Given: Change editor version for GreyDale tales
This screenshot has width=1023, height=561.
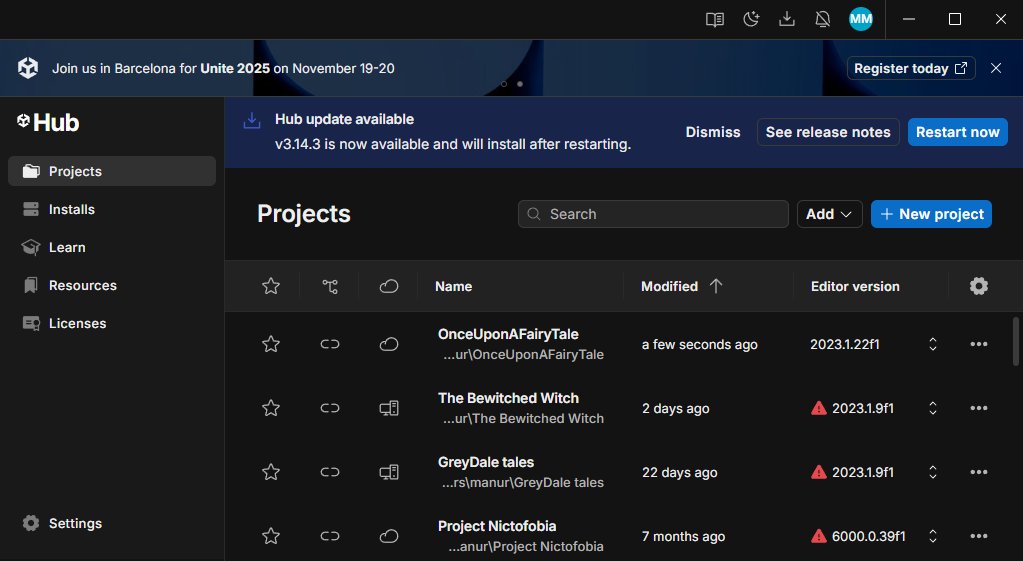Looking at the screenshot, I should [x=933, y=472].
